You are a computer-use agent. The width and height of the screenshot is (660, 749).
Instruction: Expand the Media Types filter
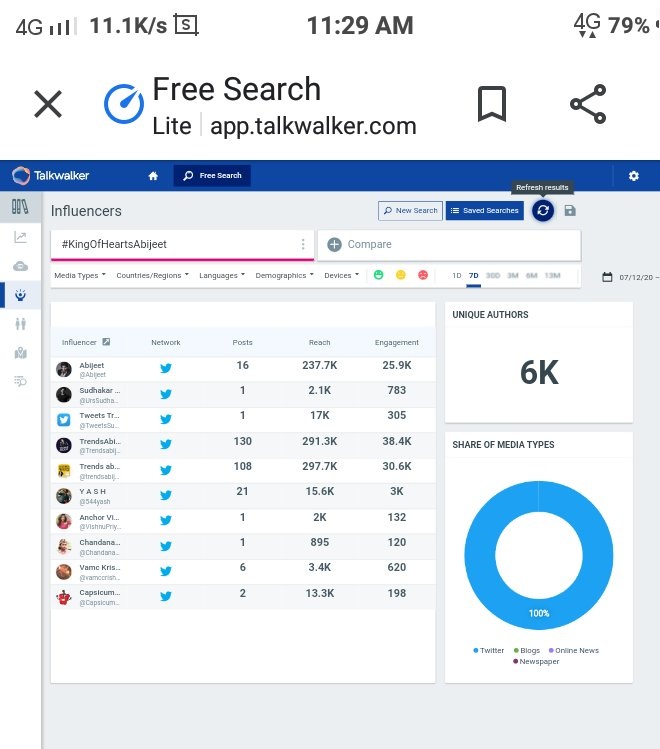click(x=80, y=275)
